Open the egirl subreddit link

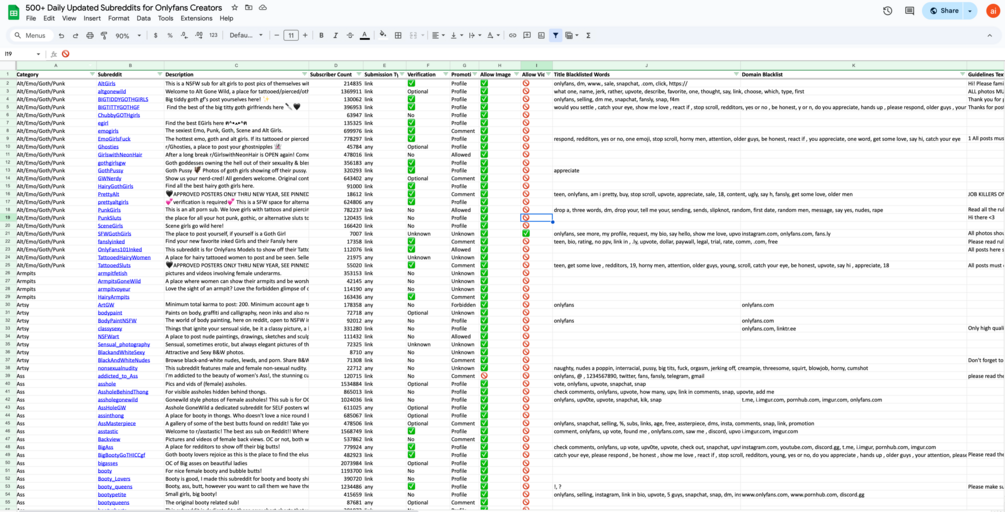103,122
